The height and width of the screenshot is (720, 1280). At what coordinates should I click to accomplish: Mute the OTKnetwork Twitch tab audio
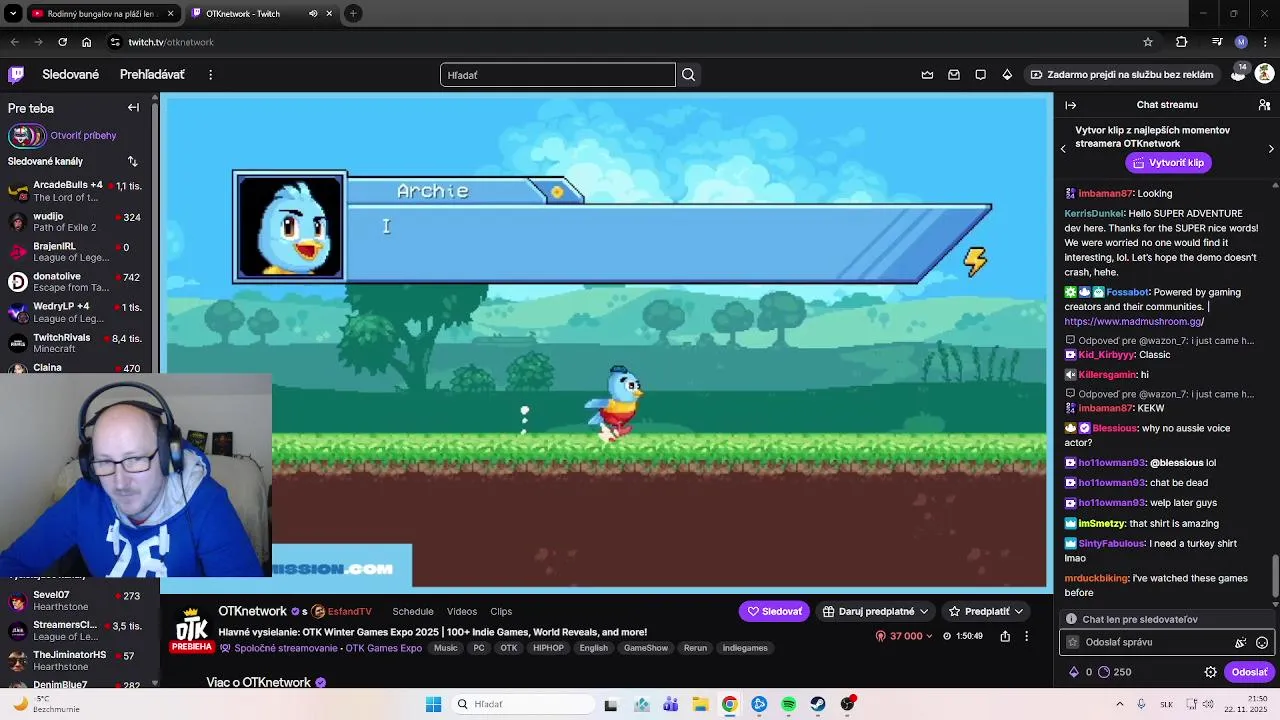[313, 14]
